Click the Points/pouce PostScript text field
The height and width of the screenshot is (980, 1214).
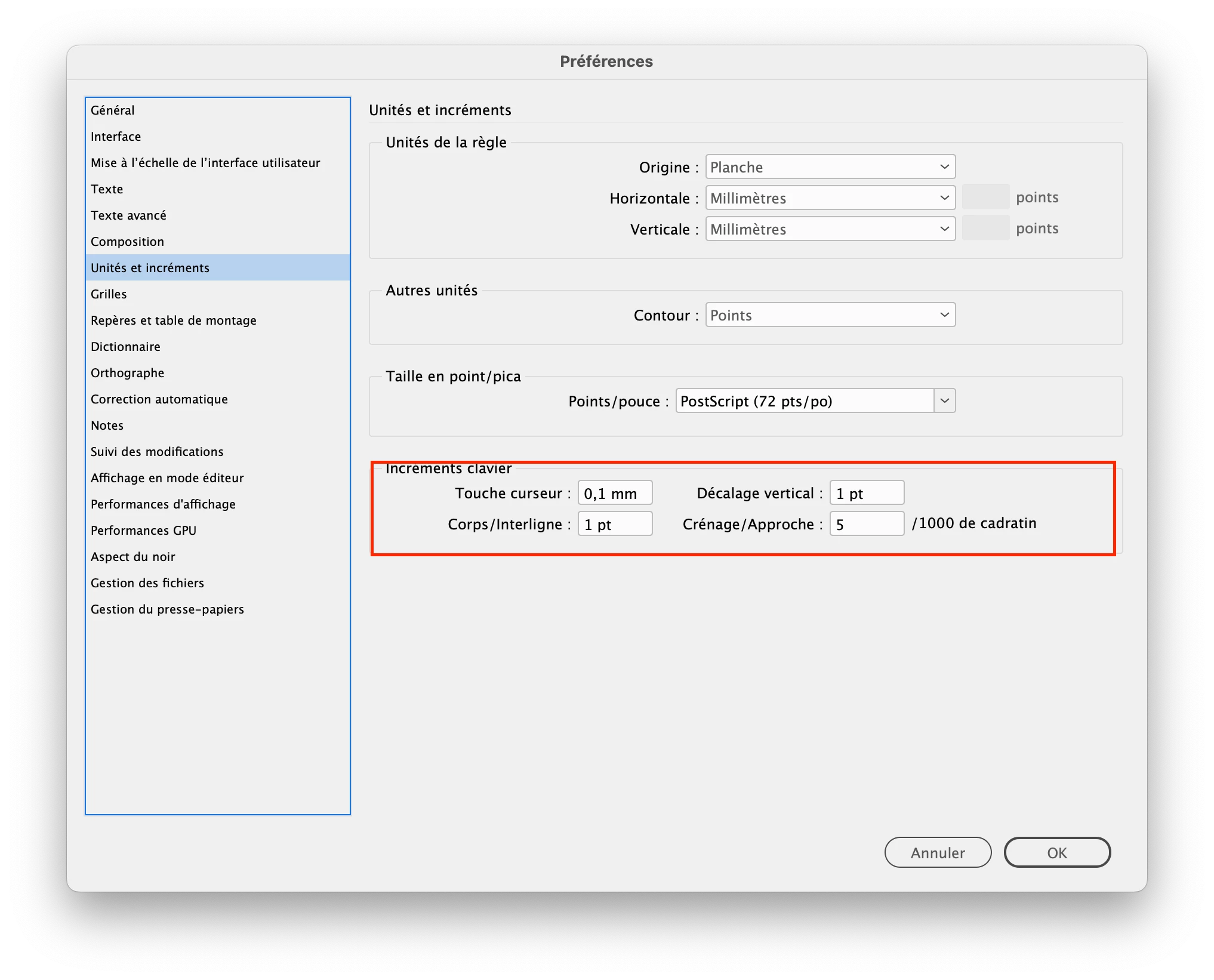tap(803, 401)
